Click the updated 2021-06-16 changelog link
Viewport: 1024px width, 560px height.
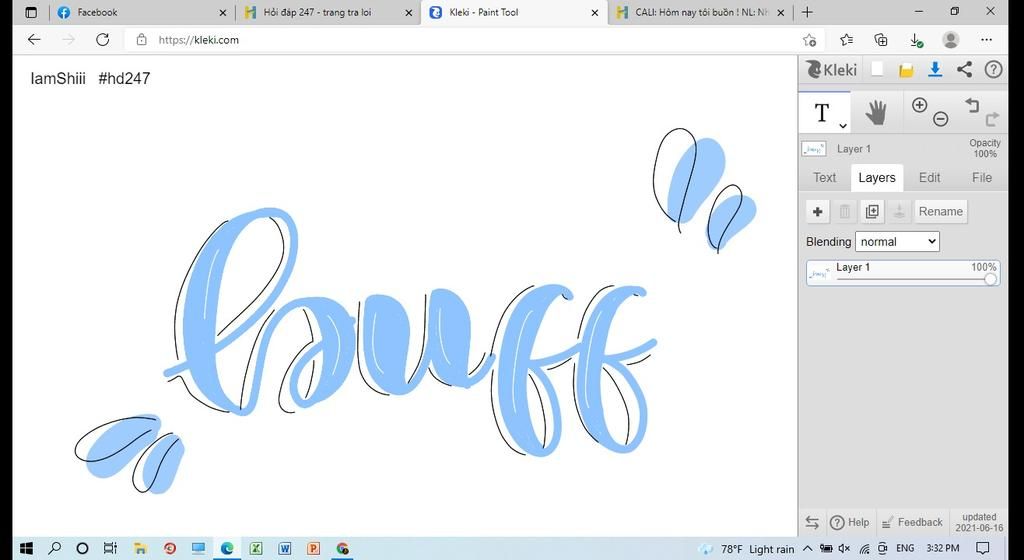point(979,522)
